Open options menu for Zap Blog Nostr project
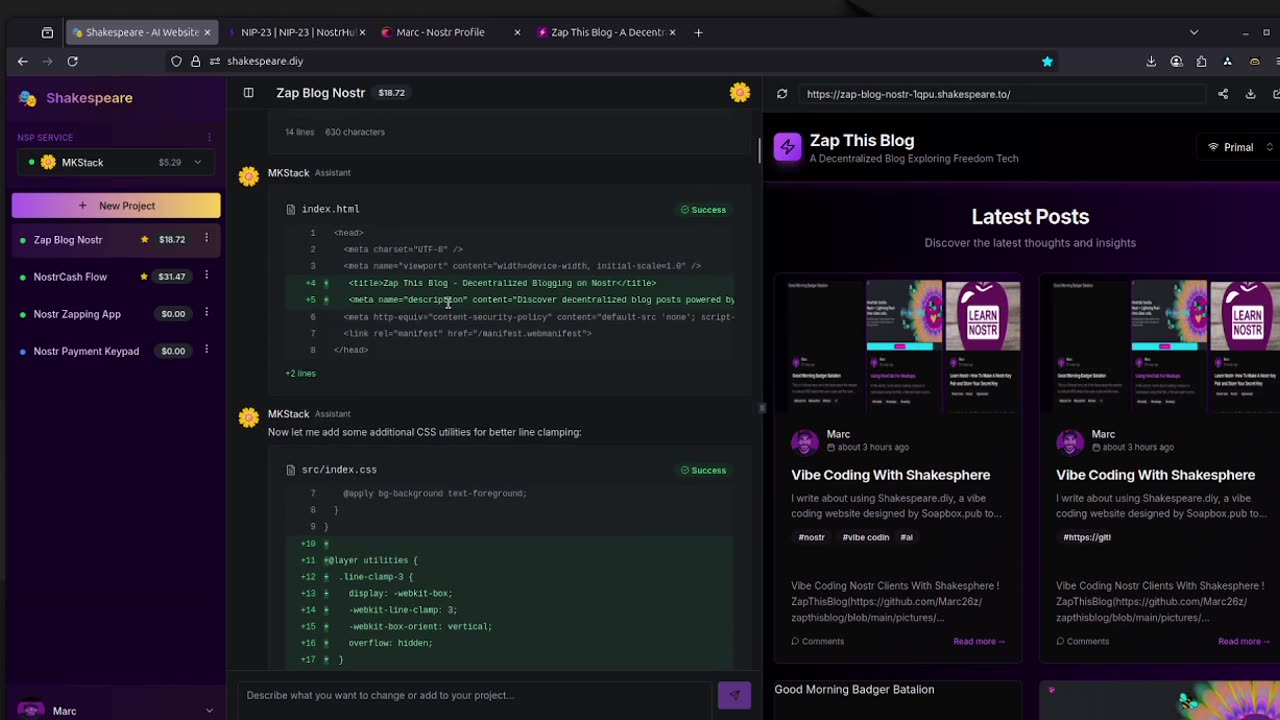The image size is (1280, 720). tap(206, 239)
